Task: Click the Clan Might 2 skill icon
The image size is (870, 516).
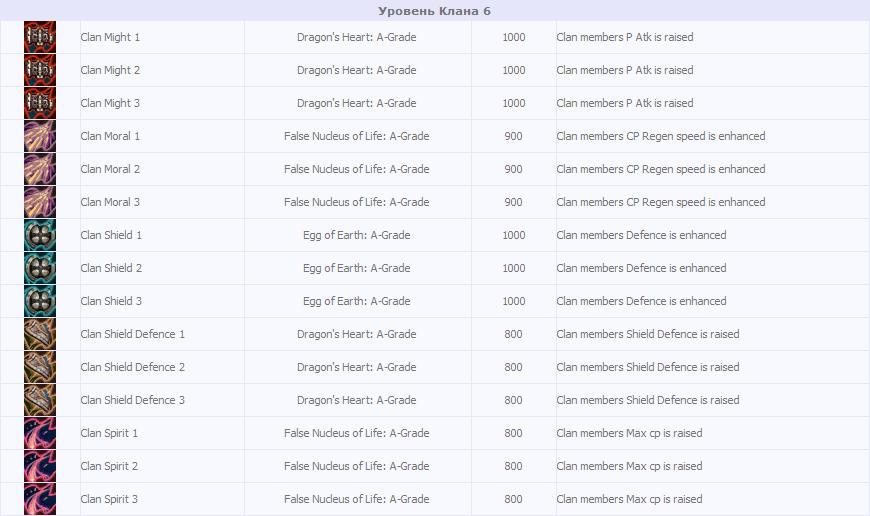Action: [x=39, y=70]
